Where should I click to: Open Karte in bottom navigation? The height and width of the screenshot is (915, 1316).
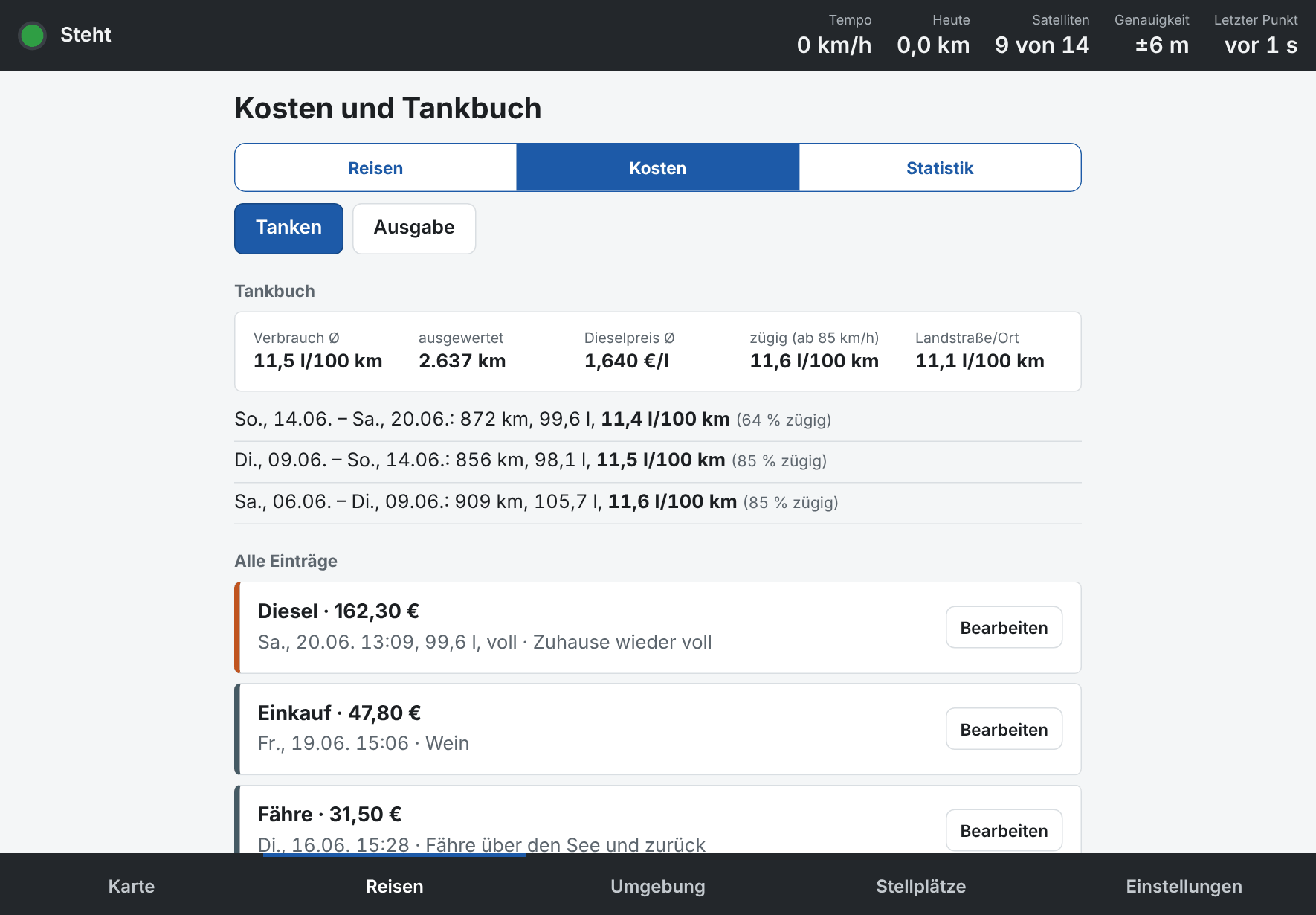coord(132,886)
